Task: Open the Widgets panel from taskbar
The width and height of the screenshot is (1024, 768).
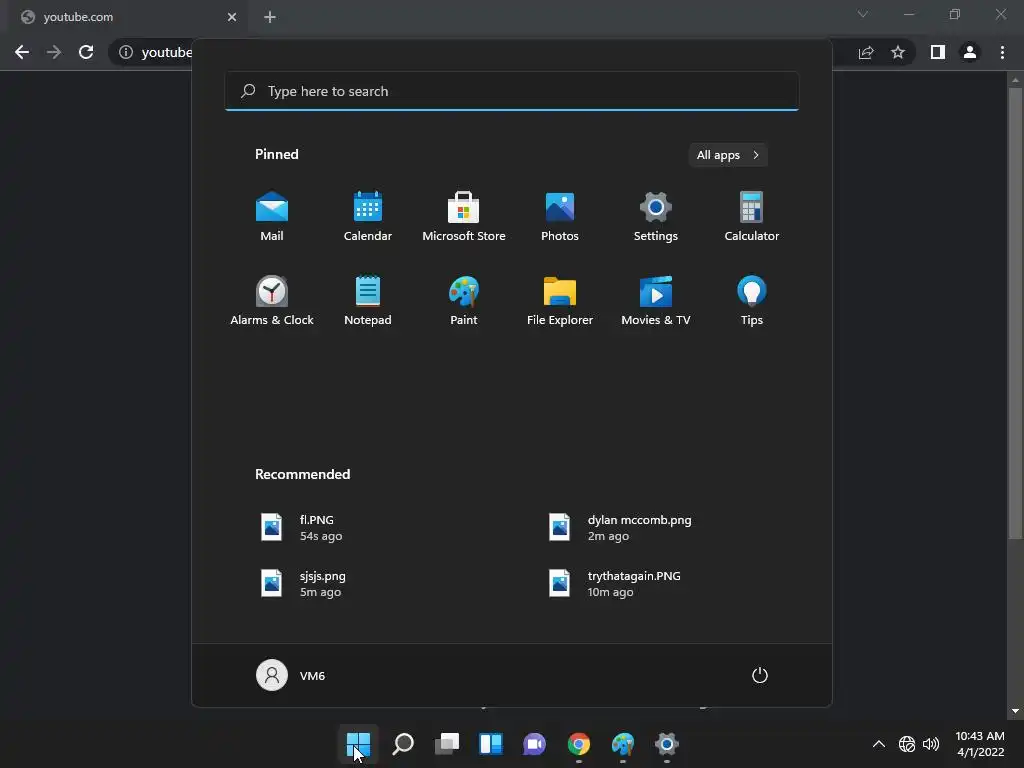Action: pyautogui.click(x=490, y=744)
